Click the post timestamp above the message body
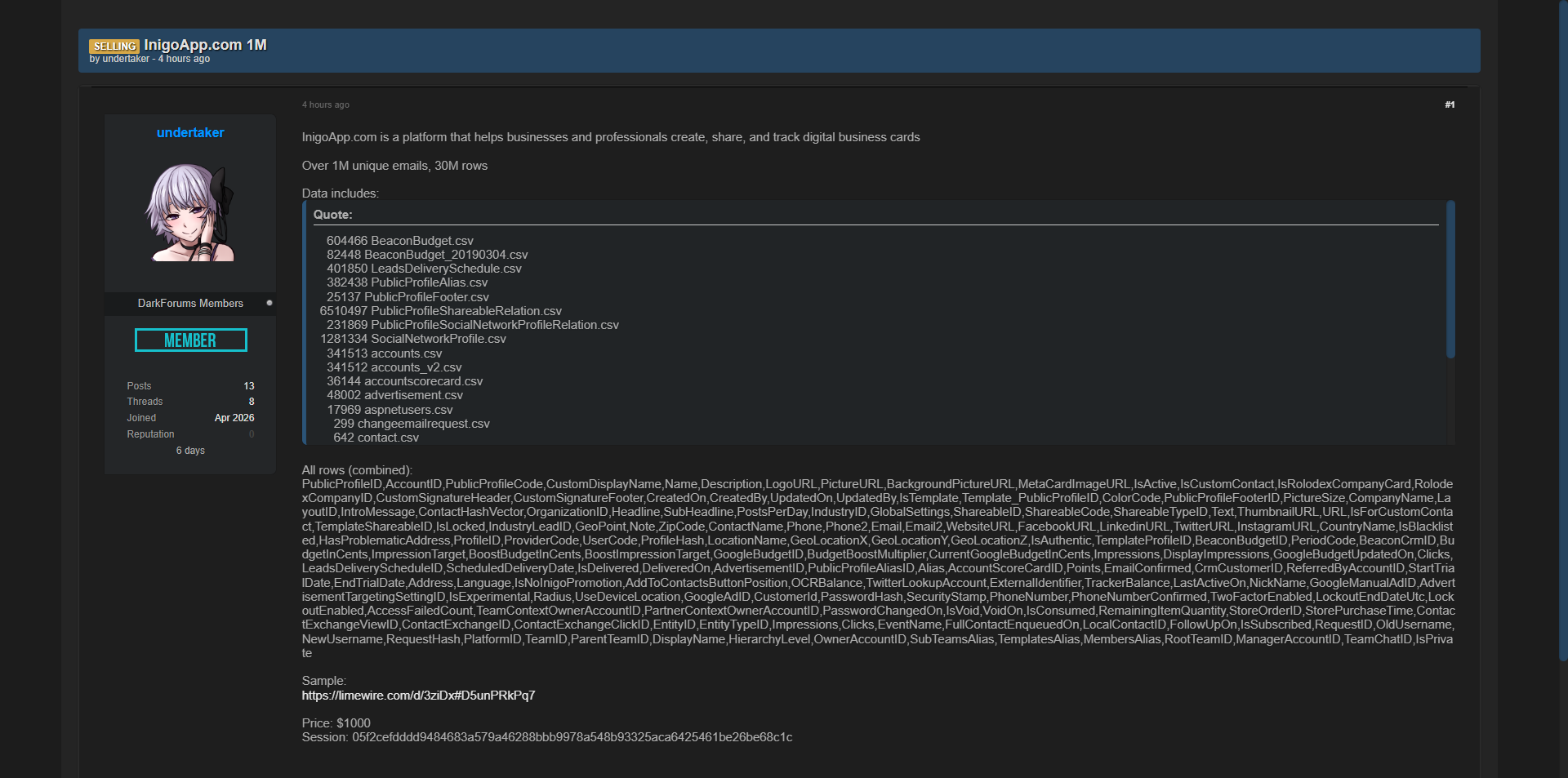This screenshot has height=778, width=1568. 325,104
